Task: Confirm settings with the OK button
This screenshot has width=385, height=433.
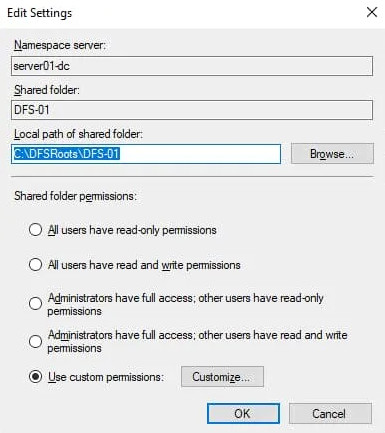Action: tap(243, 414)
